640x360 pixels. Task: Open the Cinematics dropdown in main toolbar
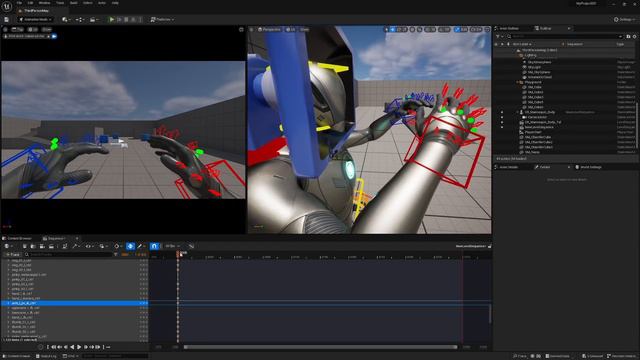[94, 20]
